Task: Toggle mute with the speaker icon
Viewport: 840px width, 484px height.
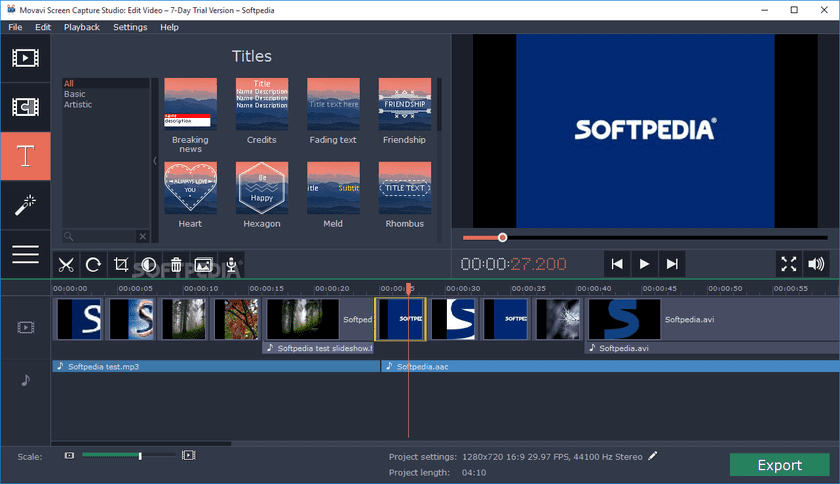Action: coord(816,264)
